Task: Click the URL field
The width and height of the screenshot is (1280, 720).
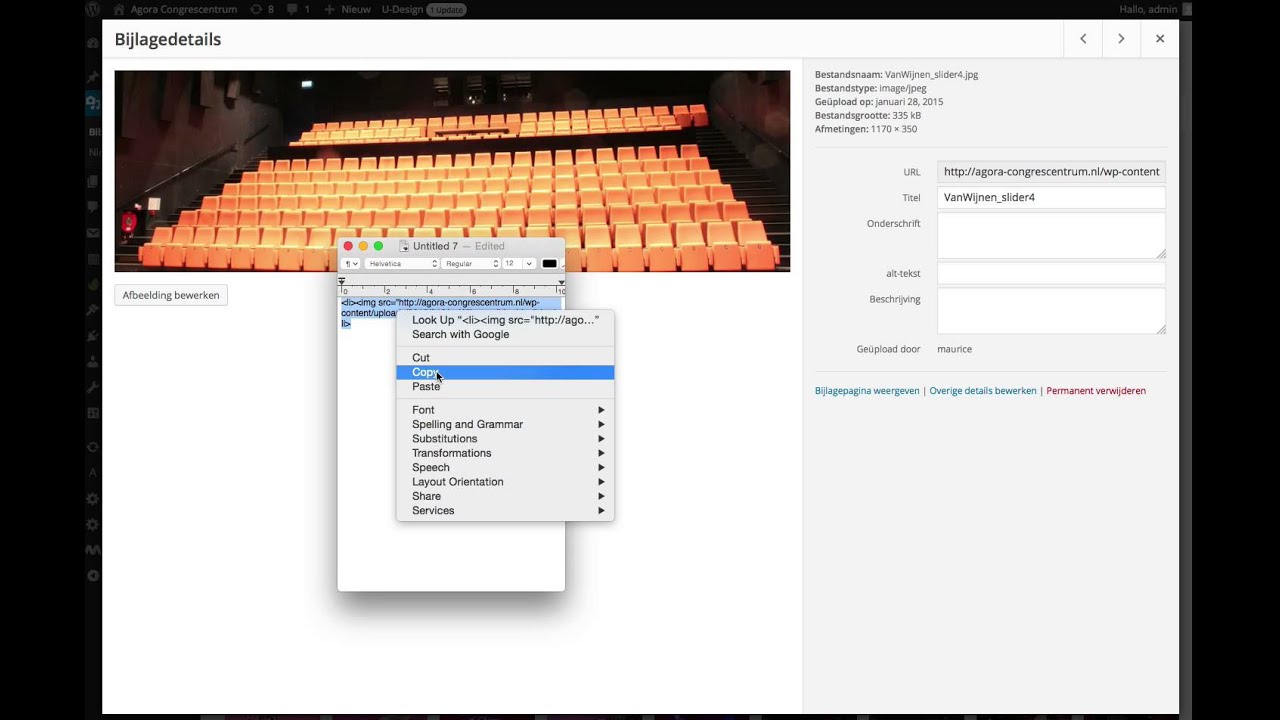Action: point(1051,172)
